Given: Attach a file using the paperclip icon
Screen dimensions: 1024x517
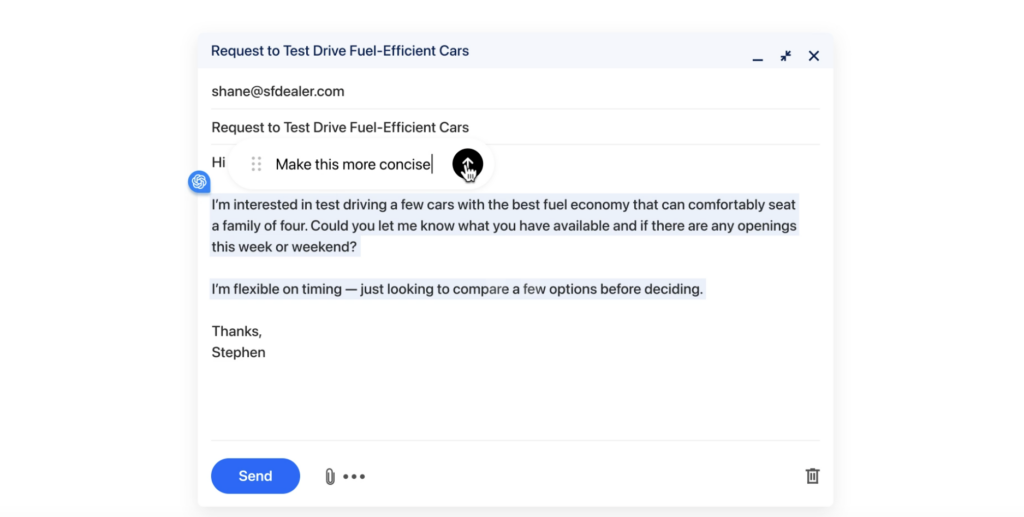Looking at the screenshot, I should click(329, 477).
